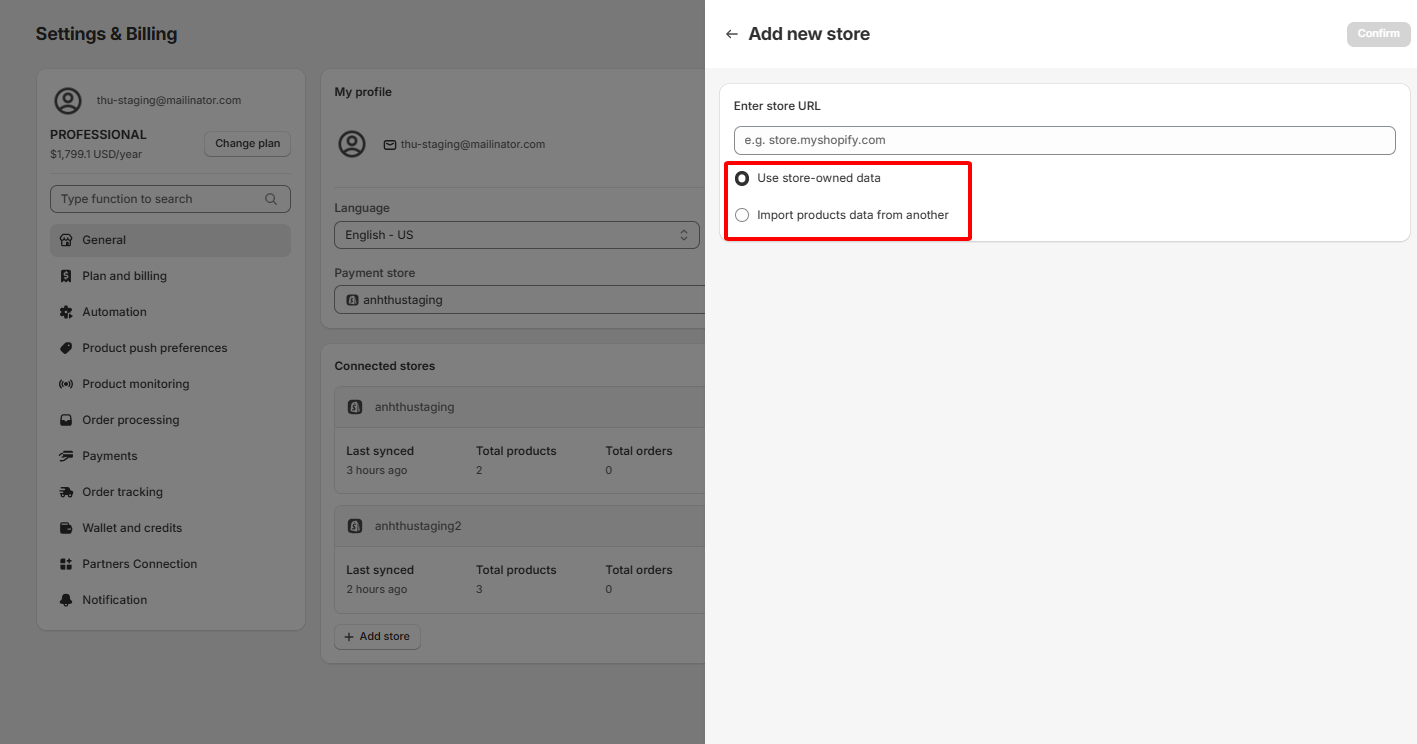Click the Notification bell icon
The image size is (1417, 744).
pos(66,600)
